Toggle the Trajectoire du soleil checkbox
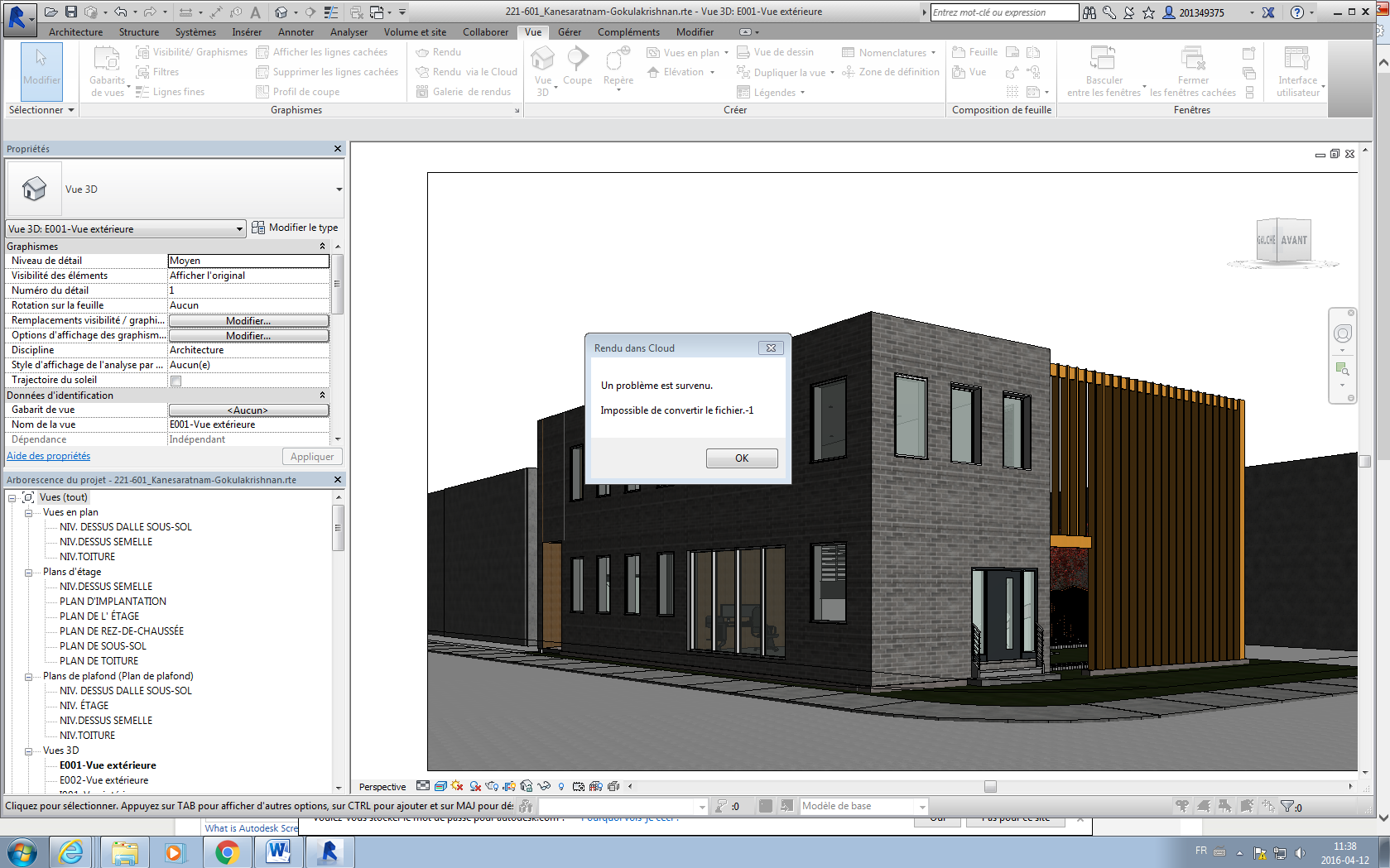 176,380
